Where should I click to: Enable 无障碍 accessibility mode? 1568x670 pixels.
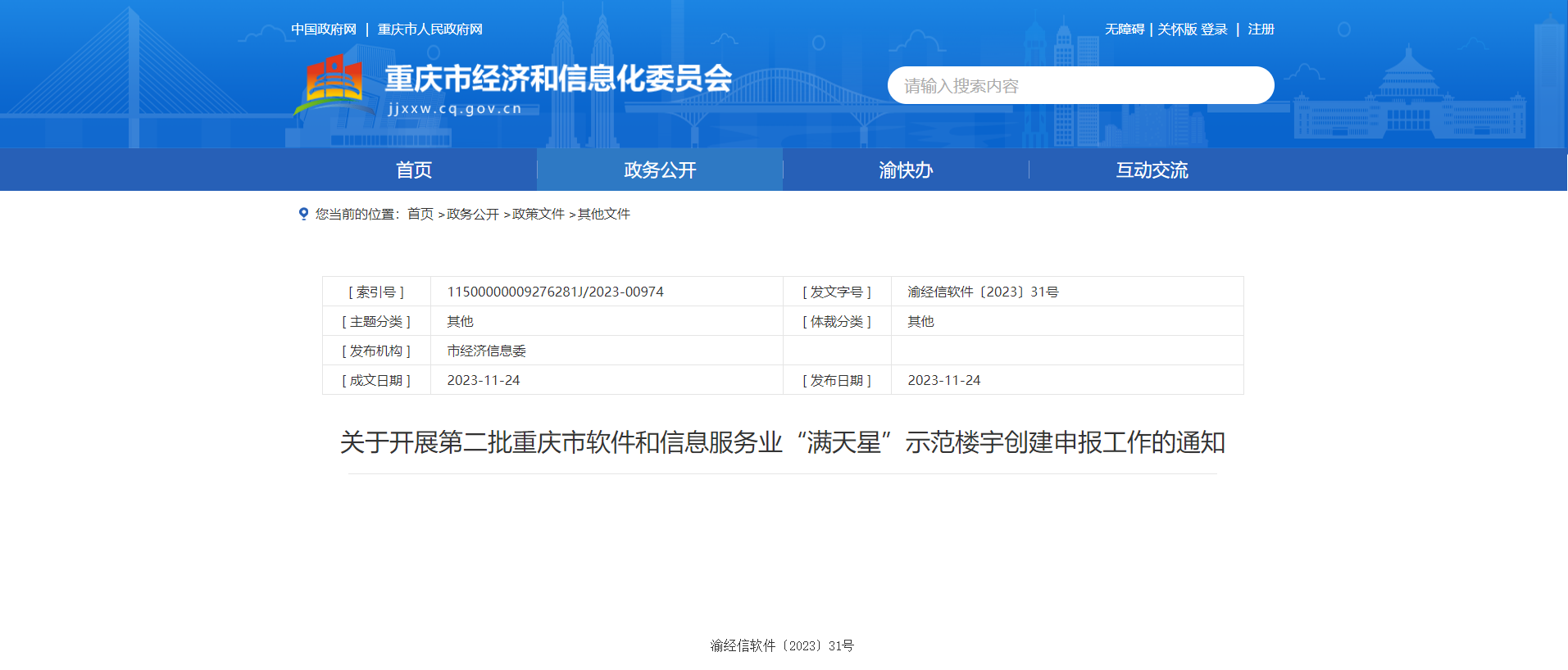click(1124, 29)
